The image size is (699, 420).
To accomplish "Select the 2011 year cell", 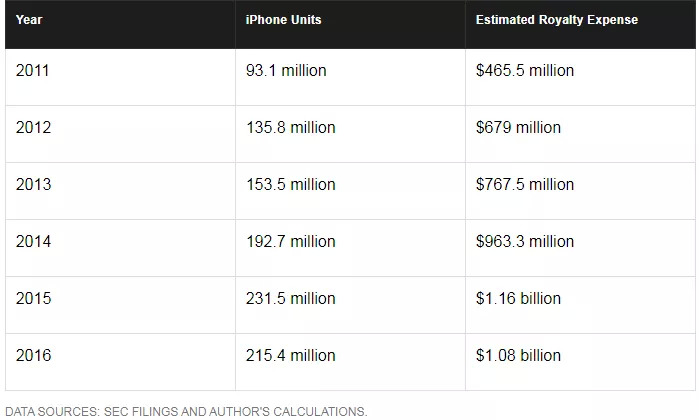I will click(x=33, y=71).
